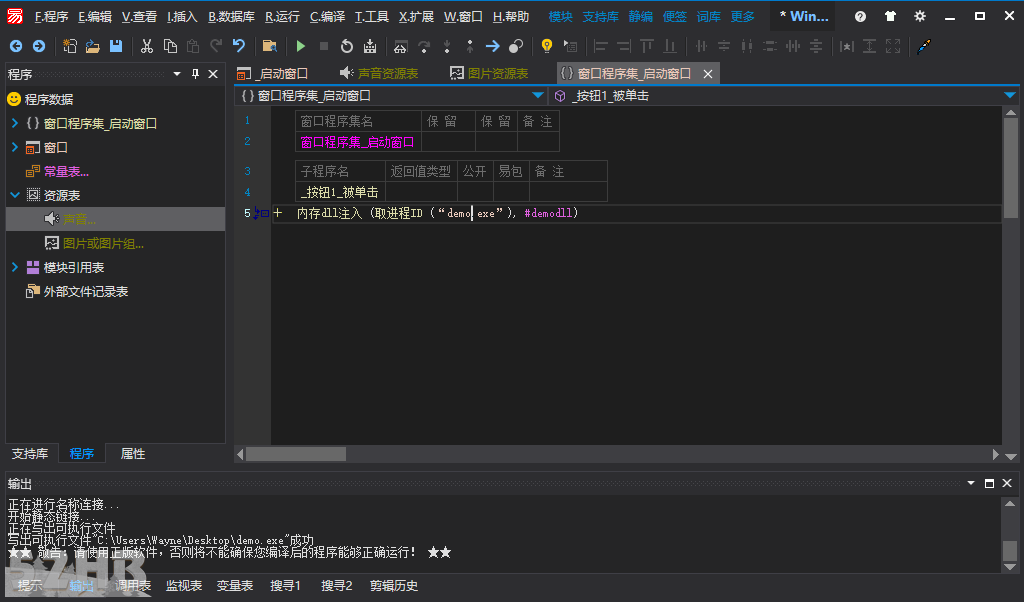This screenshot has width=1024, height=602.
Task: Click the grayed-out step over curved arrow icon
Action: pyautogui.click(x=424, y=46)
